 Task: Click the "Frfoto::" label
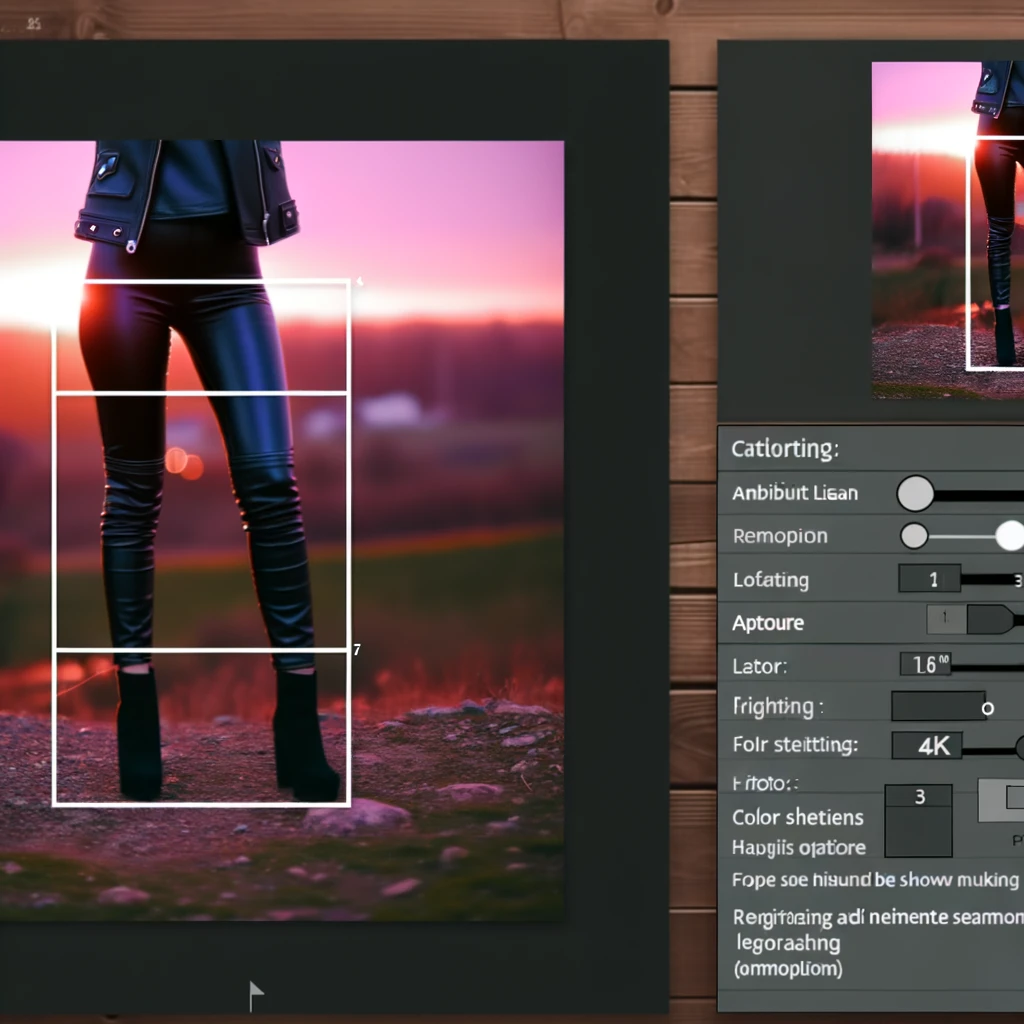(765, 783)
